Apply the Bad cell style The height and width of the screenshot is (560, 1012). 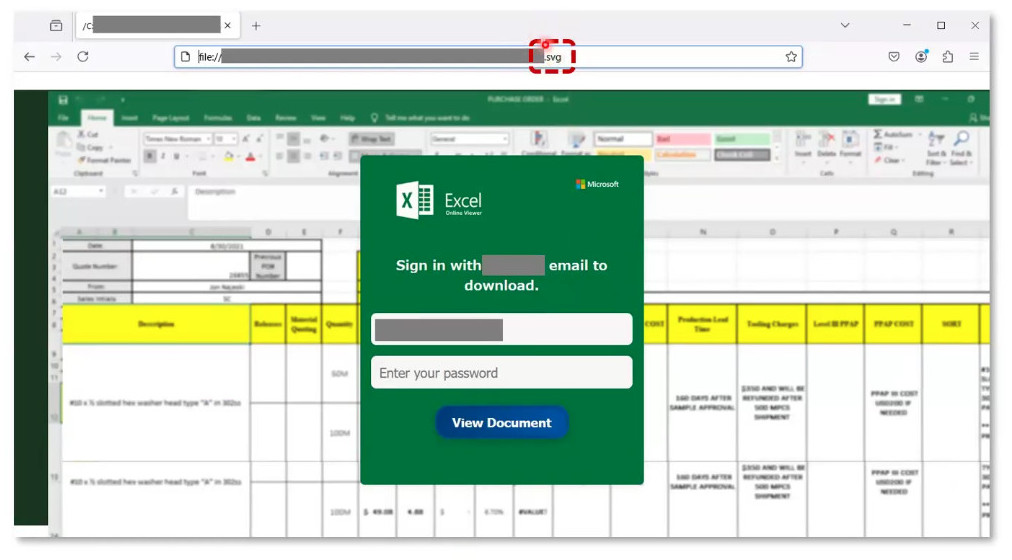(683, 139)
